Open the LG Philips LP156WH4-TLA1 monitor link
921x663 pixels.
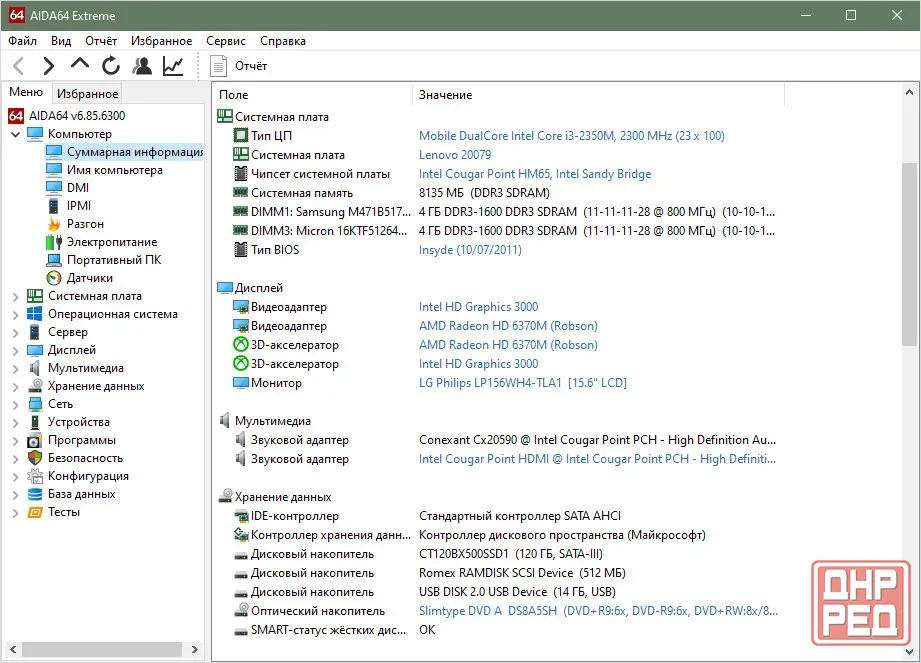(x=522, y=383)
